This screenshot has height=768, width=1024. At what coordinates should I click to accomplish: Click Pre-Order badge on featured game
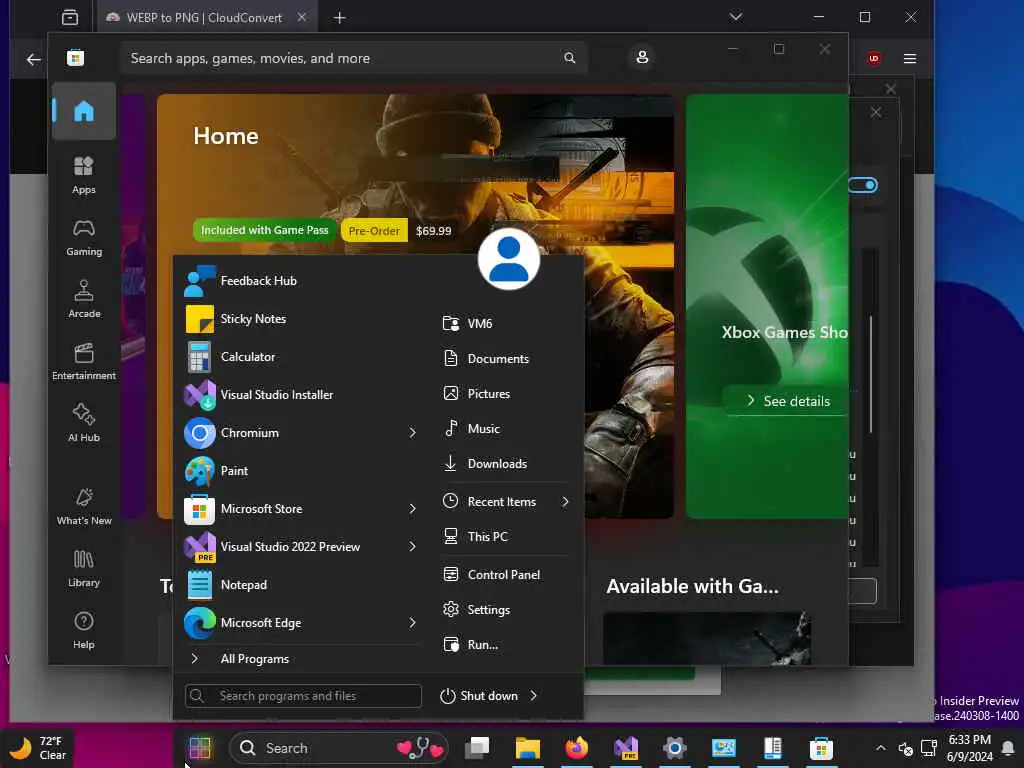[374, 231]
